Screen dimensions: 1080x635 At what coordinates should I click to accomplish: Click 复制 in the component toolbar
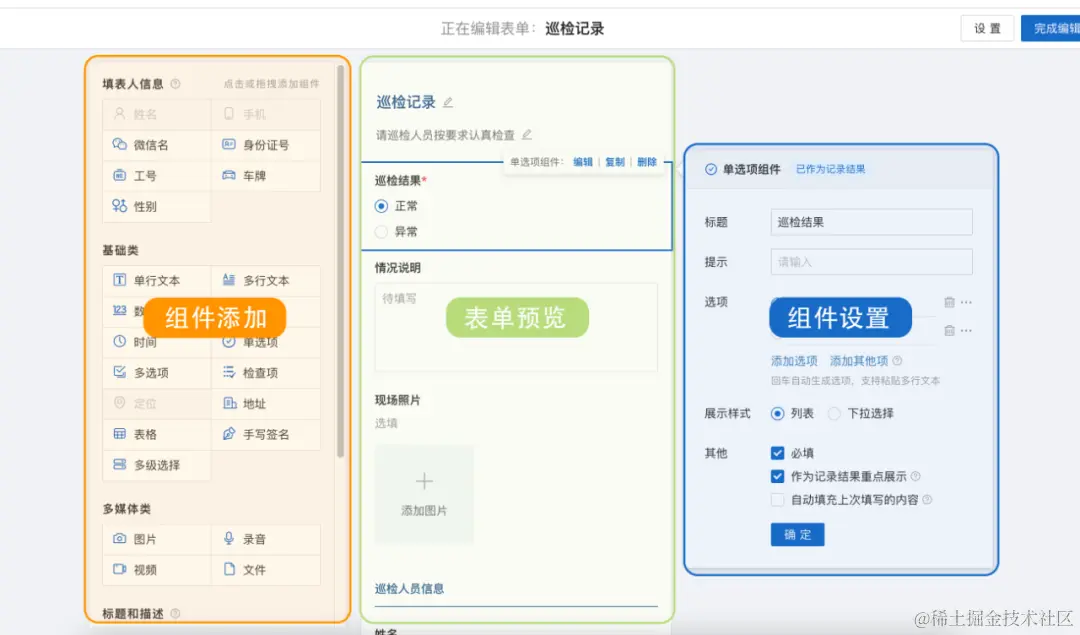(615, 162)
